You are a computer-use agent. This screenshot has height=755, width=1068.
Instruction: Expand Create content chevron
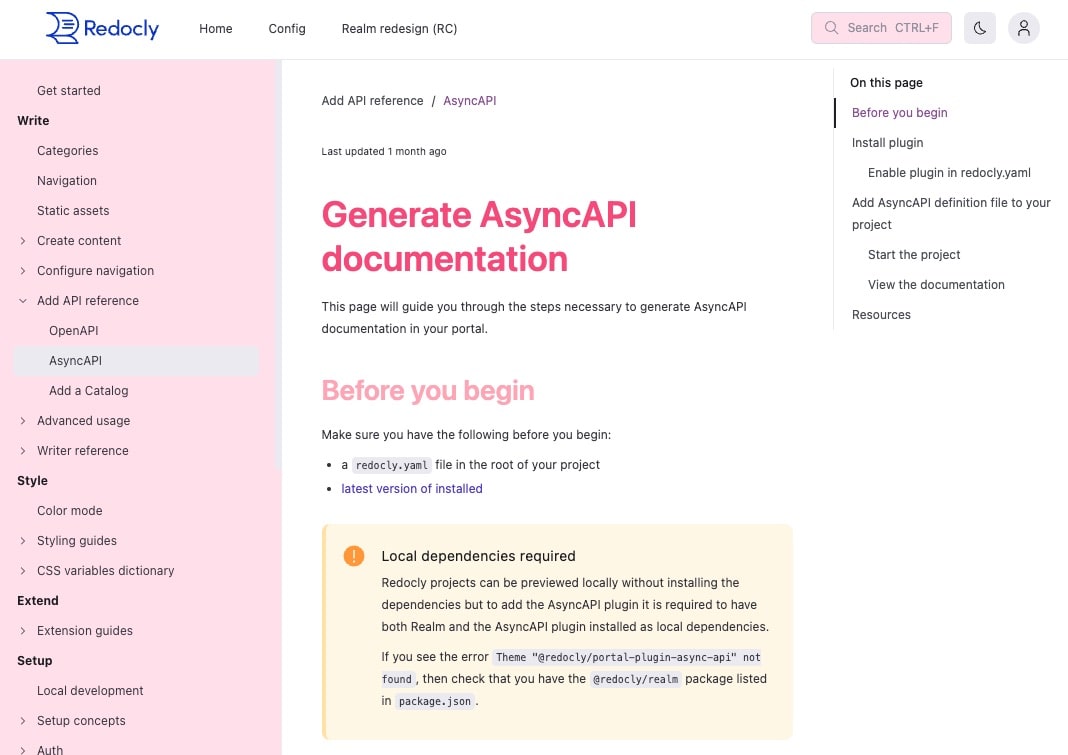point(22,241)
